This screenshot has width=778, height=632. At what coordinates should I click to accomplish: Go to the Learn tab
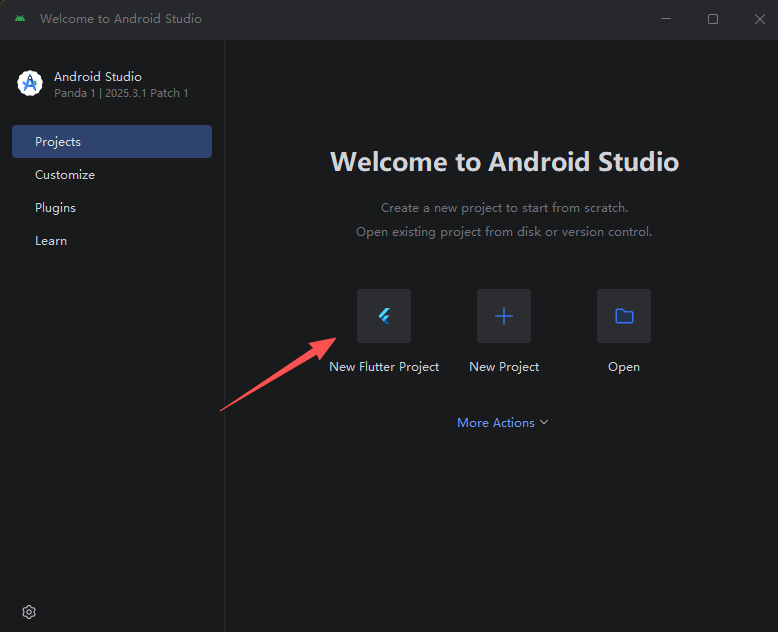[x=112, y=241]
